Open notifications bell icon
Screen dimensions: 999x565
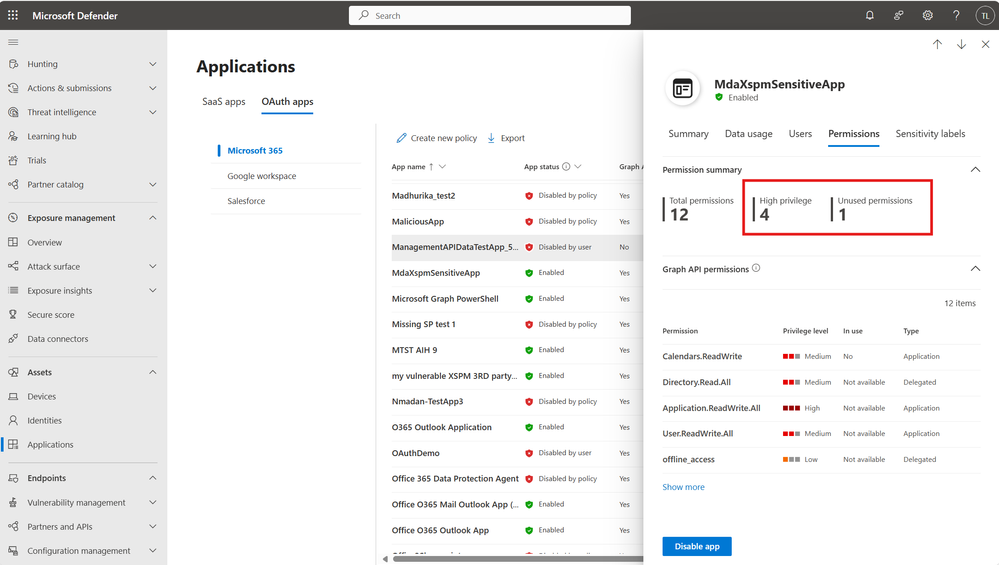click(x=870, y=15)
